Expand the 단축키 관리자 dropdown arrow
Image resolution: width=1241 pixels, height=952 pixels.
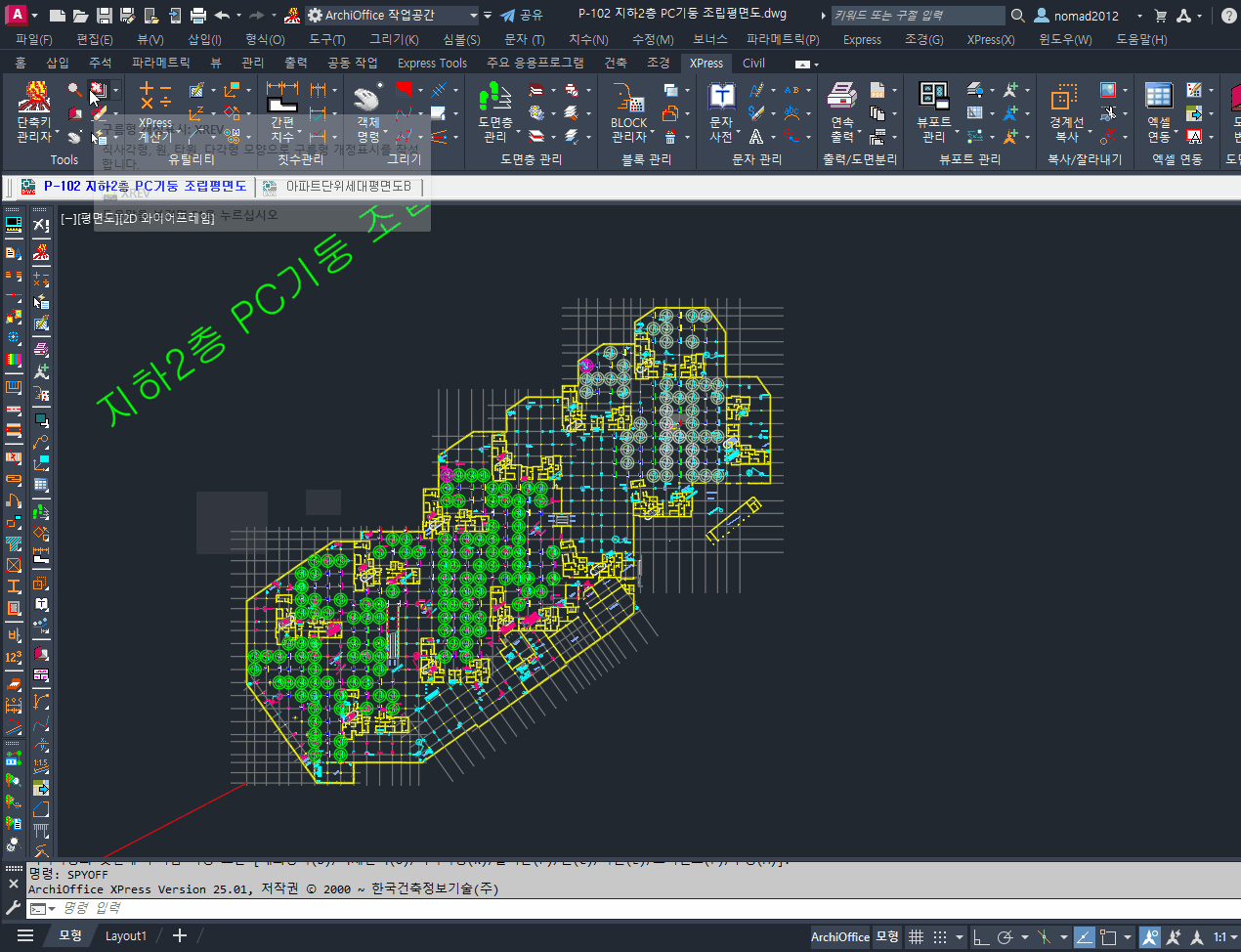(57, 130)
